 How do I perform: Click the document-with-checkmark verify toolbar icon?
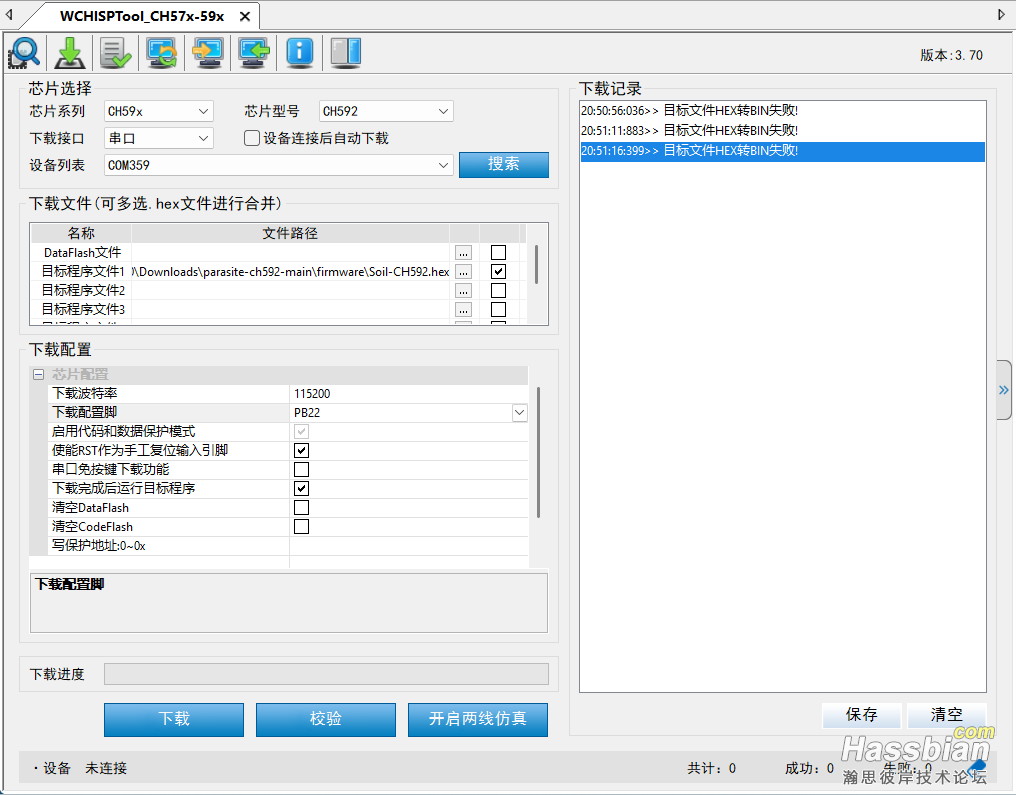[x=116, y=52]
